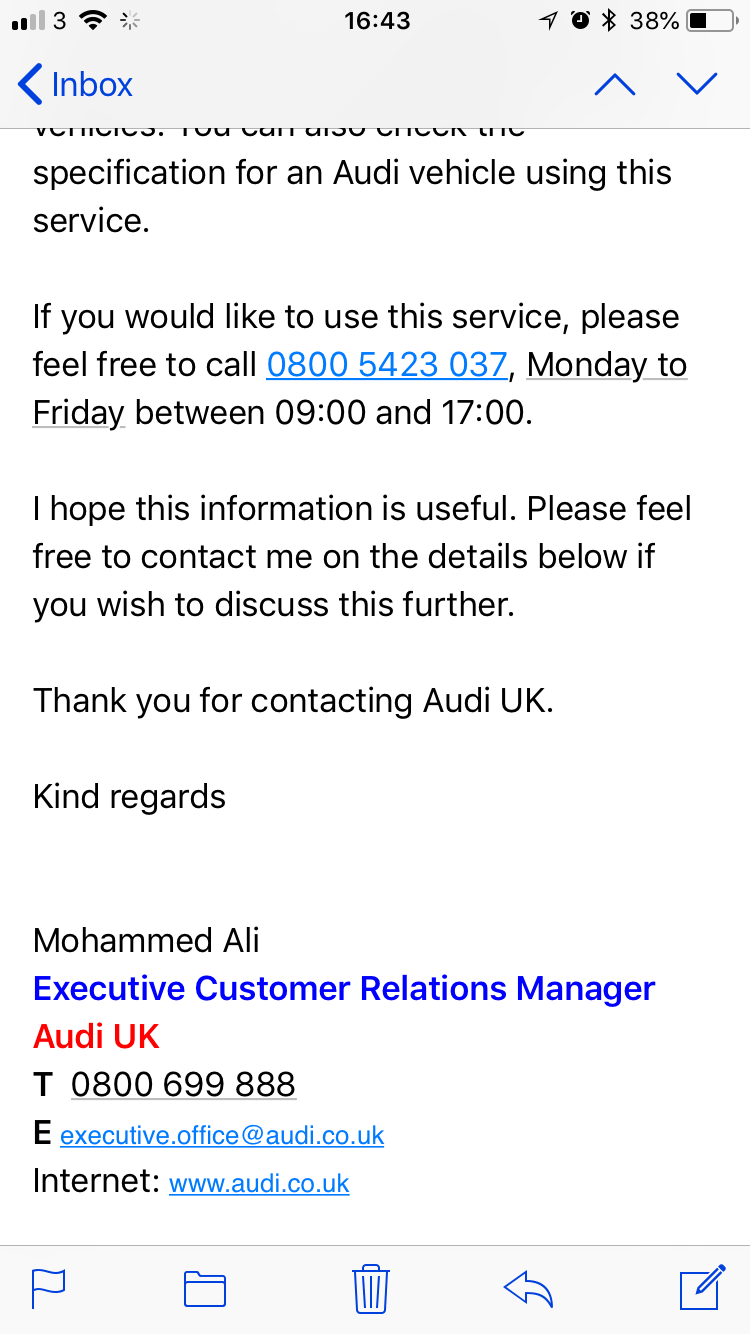
Task: Tap the reply arrow icon
Action: [x=529, y=1288]
